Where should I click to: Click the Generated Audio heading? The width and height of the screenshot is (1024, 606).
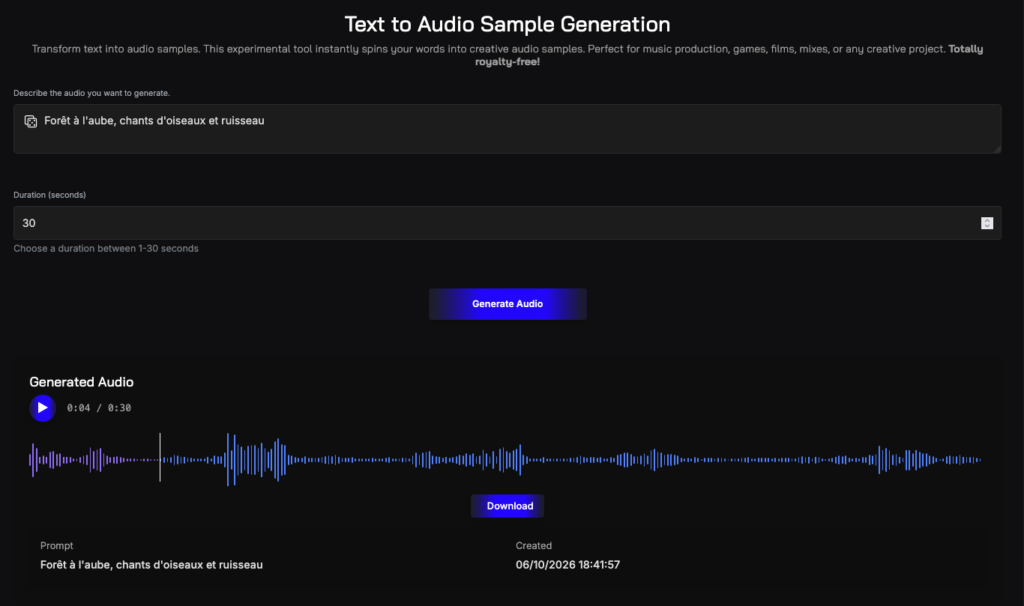tap(82, 382)
